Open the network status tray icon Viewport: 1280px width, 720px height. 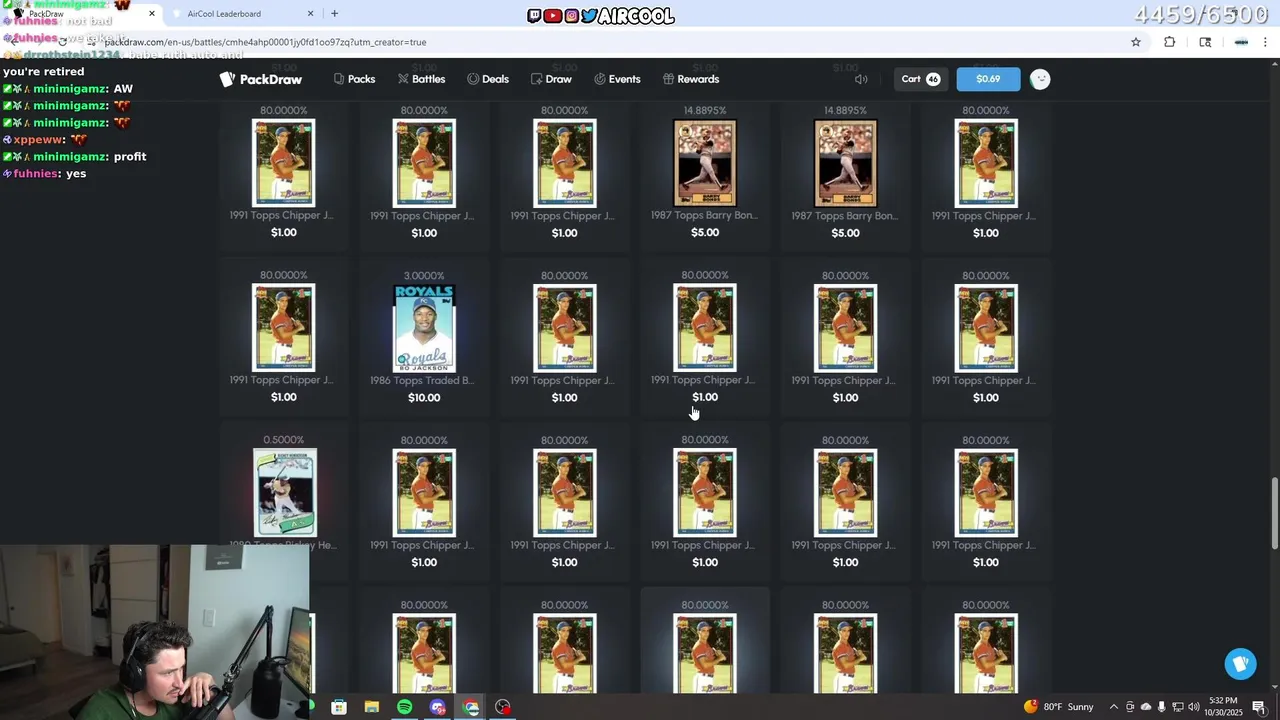[x=1178, y=707]
